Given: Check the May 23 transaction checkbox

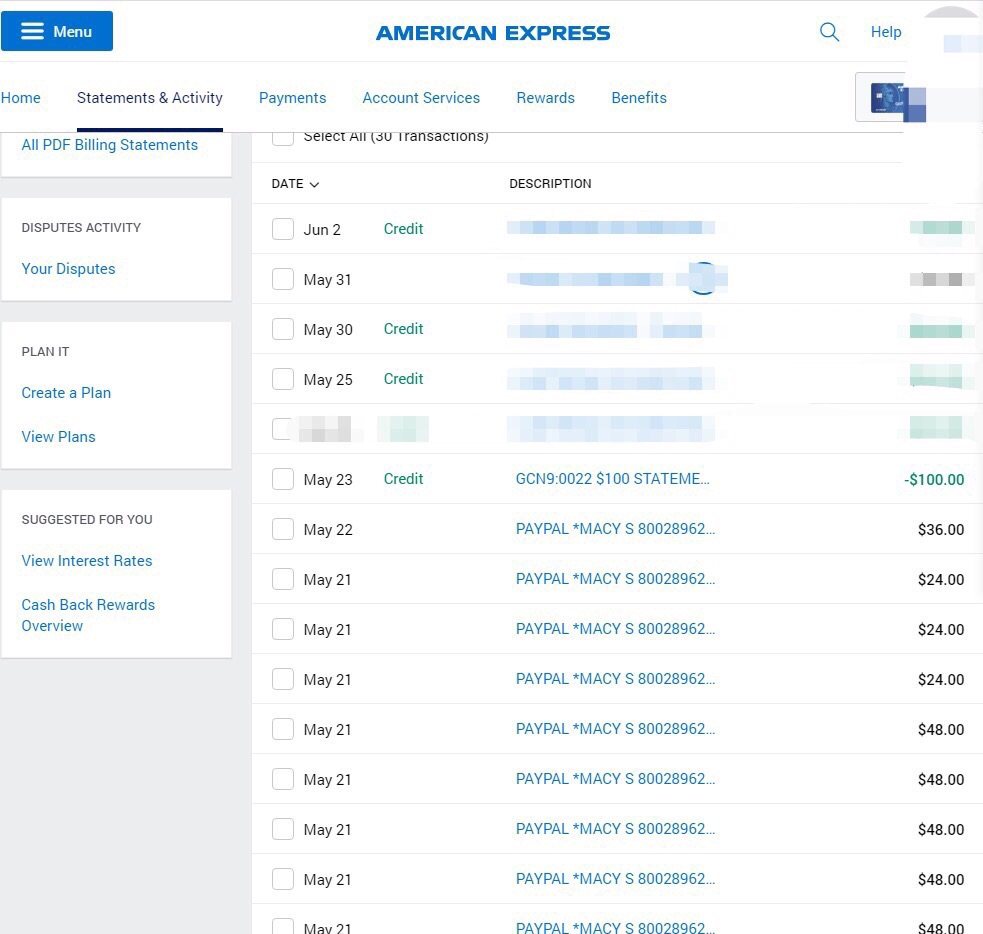Looking at the screenshot, I should tap(283, 479).
